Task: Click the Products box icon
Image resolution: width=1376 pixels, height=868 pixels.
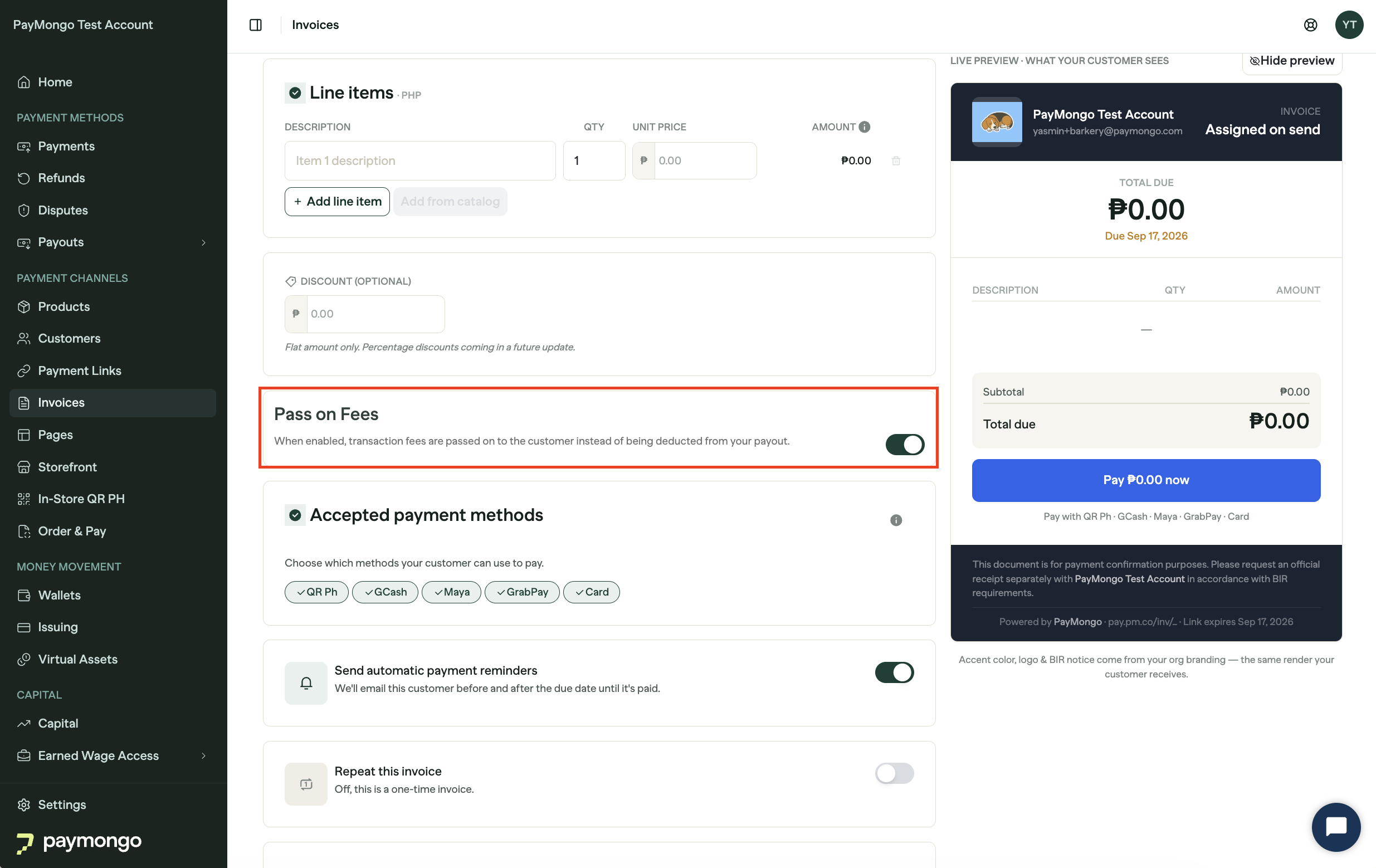Action: pyautogui.click(x=23, y=307)
